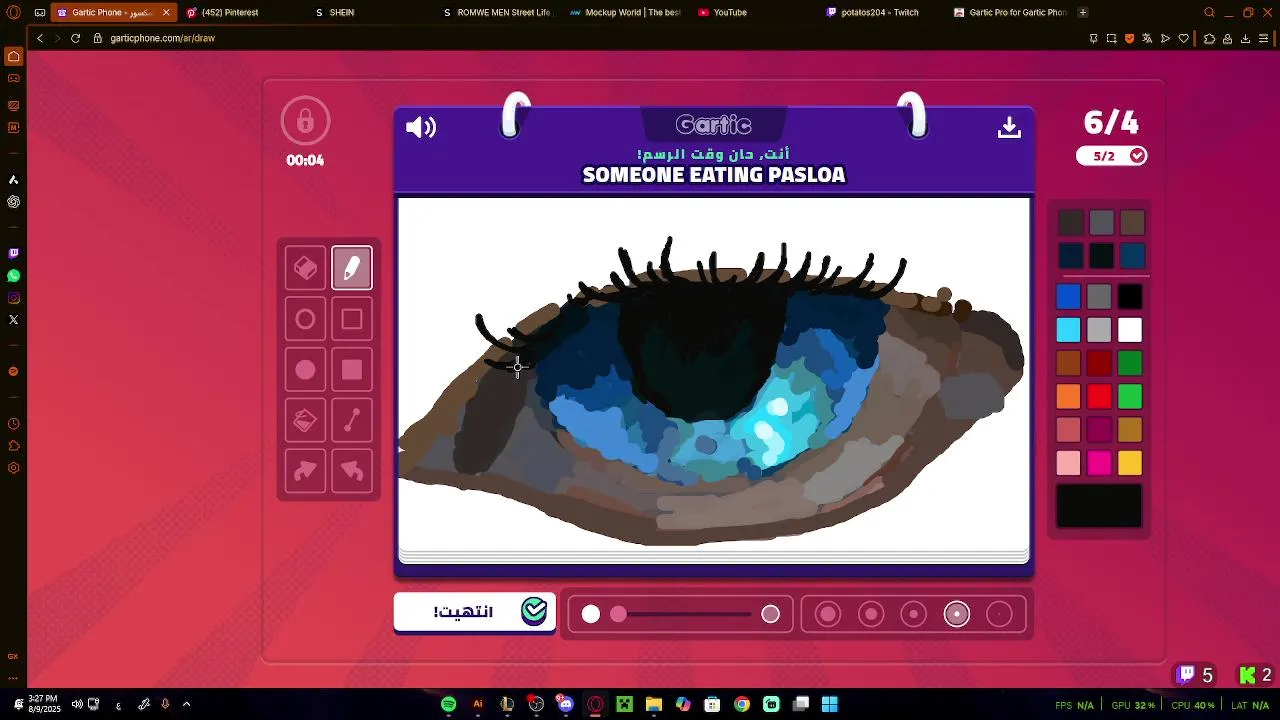1280x720 pixels.
Task: Choose the hollow circle shape tool
Action: [x=305, y=319]
